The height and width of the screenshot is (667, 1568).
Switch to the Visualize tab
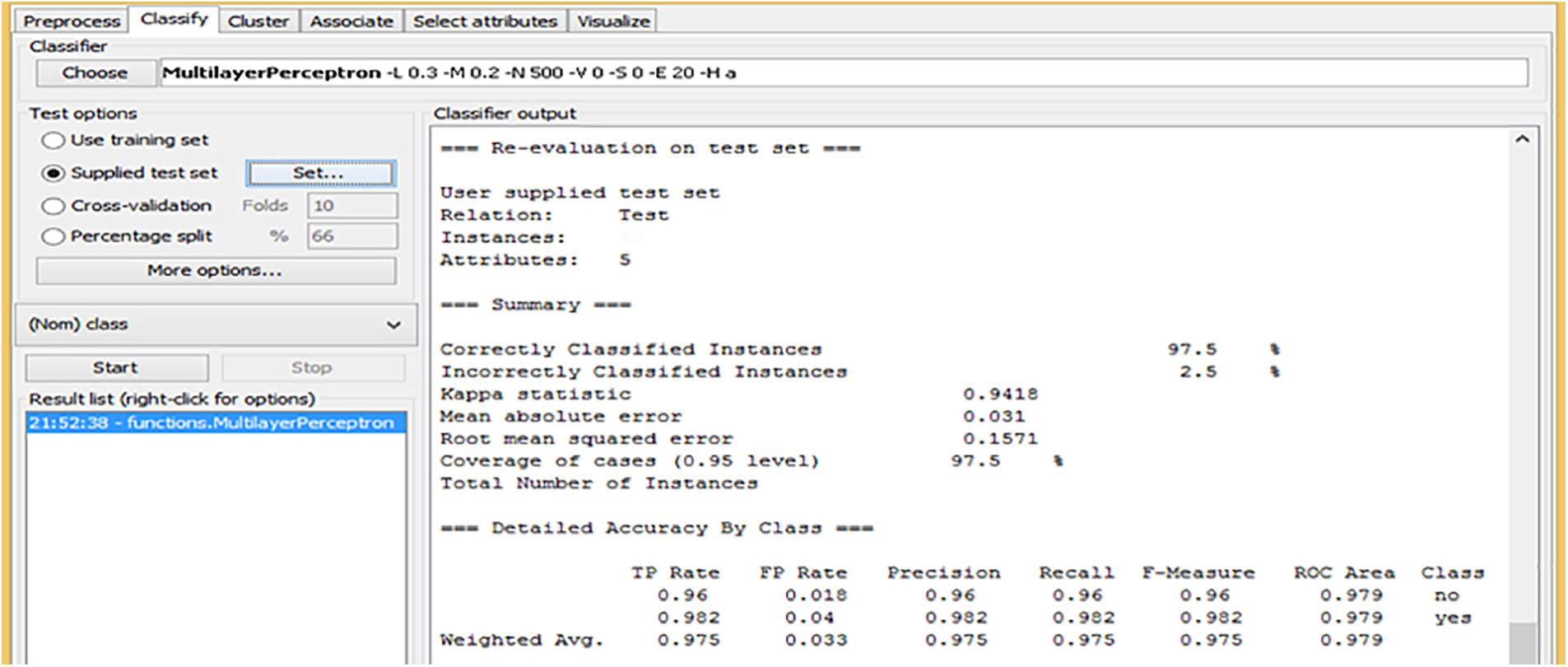613,21
